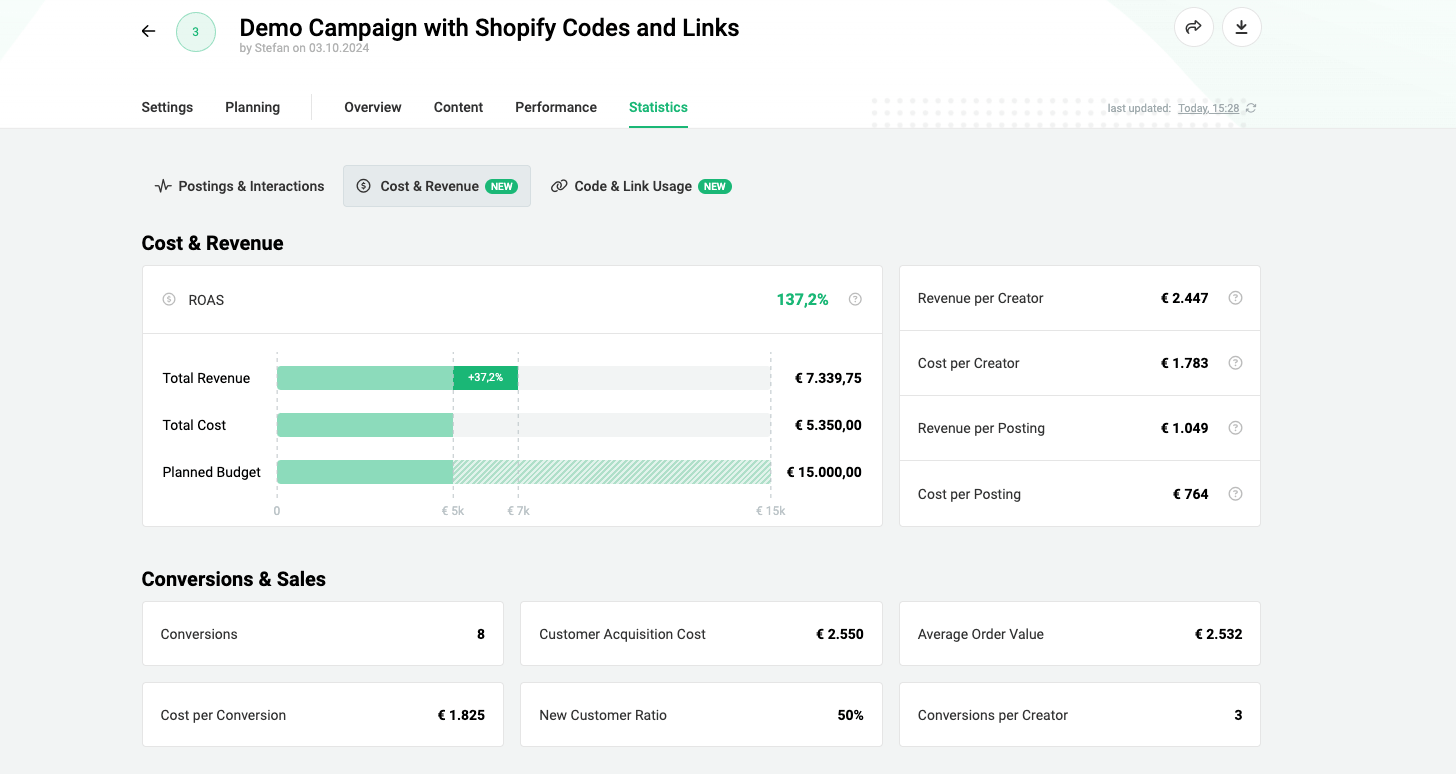Open the Performance tab
The height and width of the screenshot is (774, 1456).
(x=556, y=107)
